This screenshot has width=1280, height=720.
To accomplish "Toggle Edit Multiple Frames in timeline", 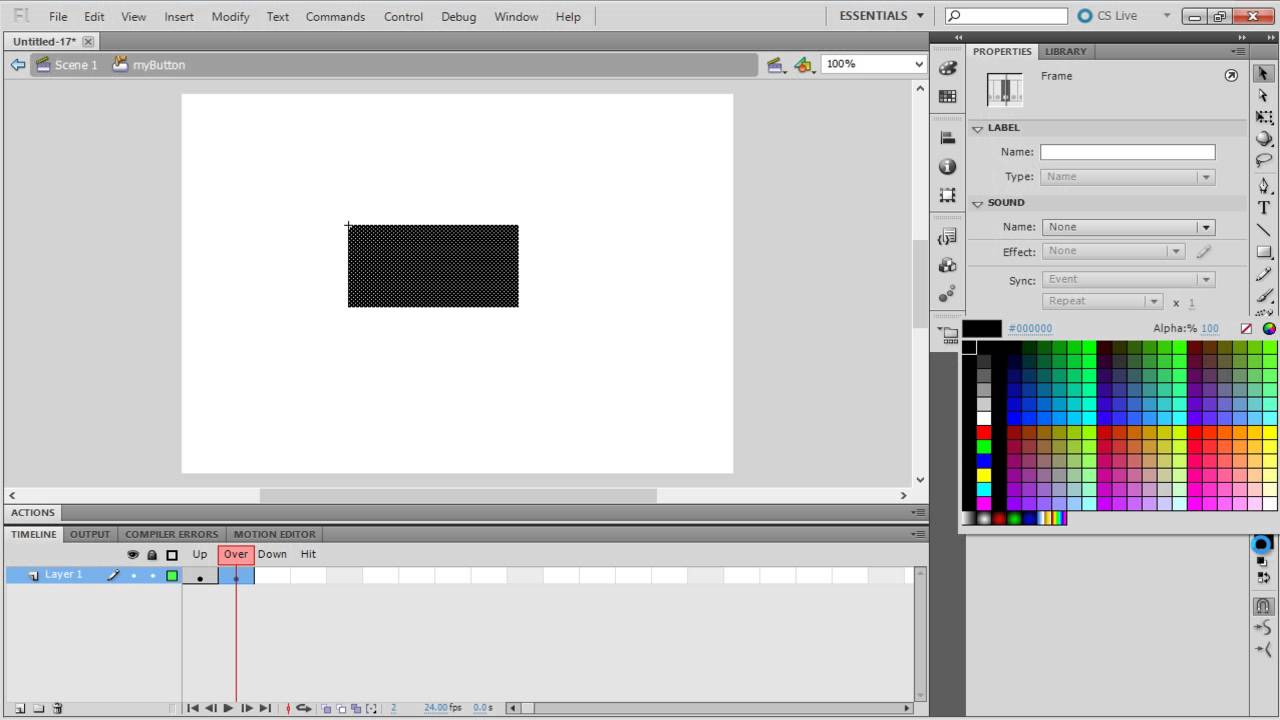I will [x=356, y=708].
